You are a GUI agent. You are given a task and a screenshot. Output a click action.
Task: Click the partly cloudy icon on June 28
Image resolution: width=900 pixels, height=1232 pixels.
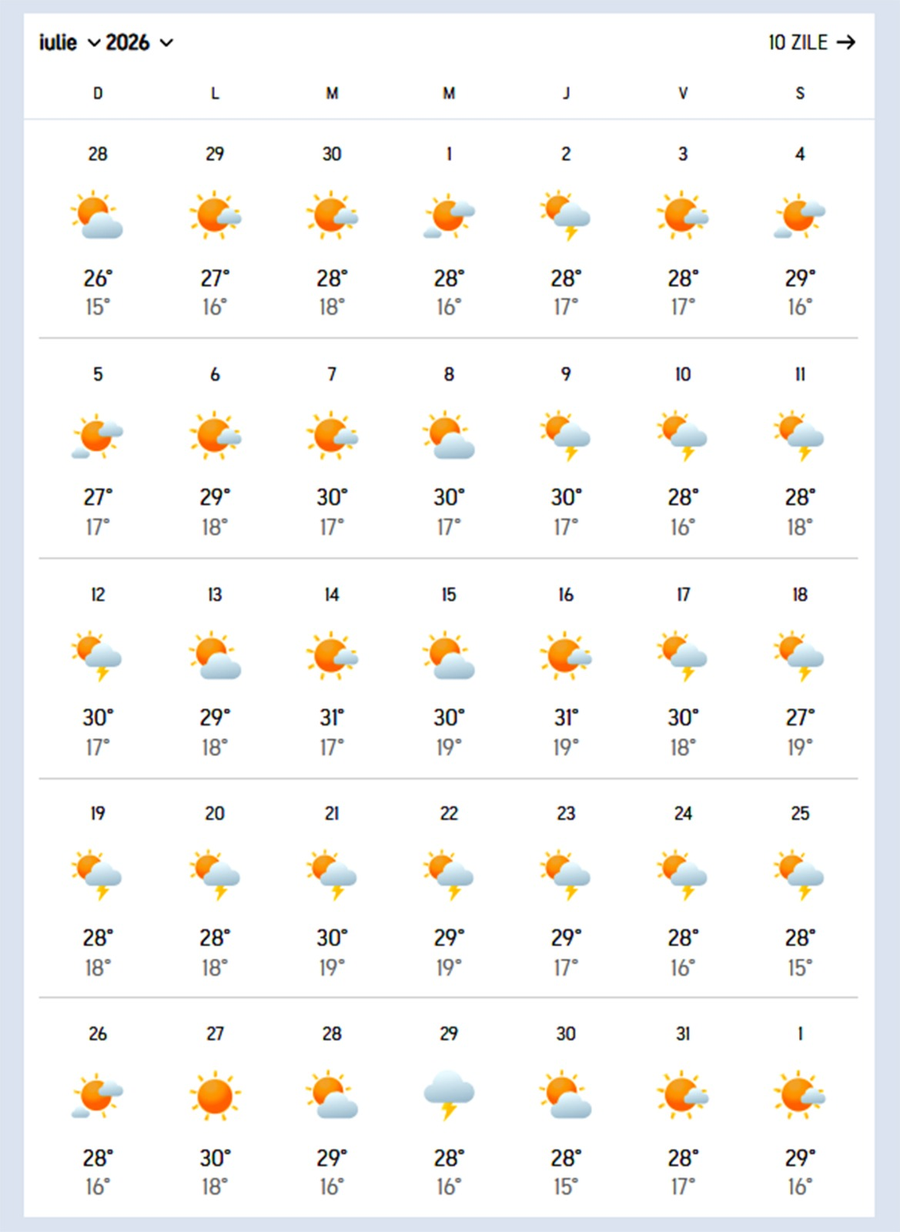click(x=98, y=215)
